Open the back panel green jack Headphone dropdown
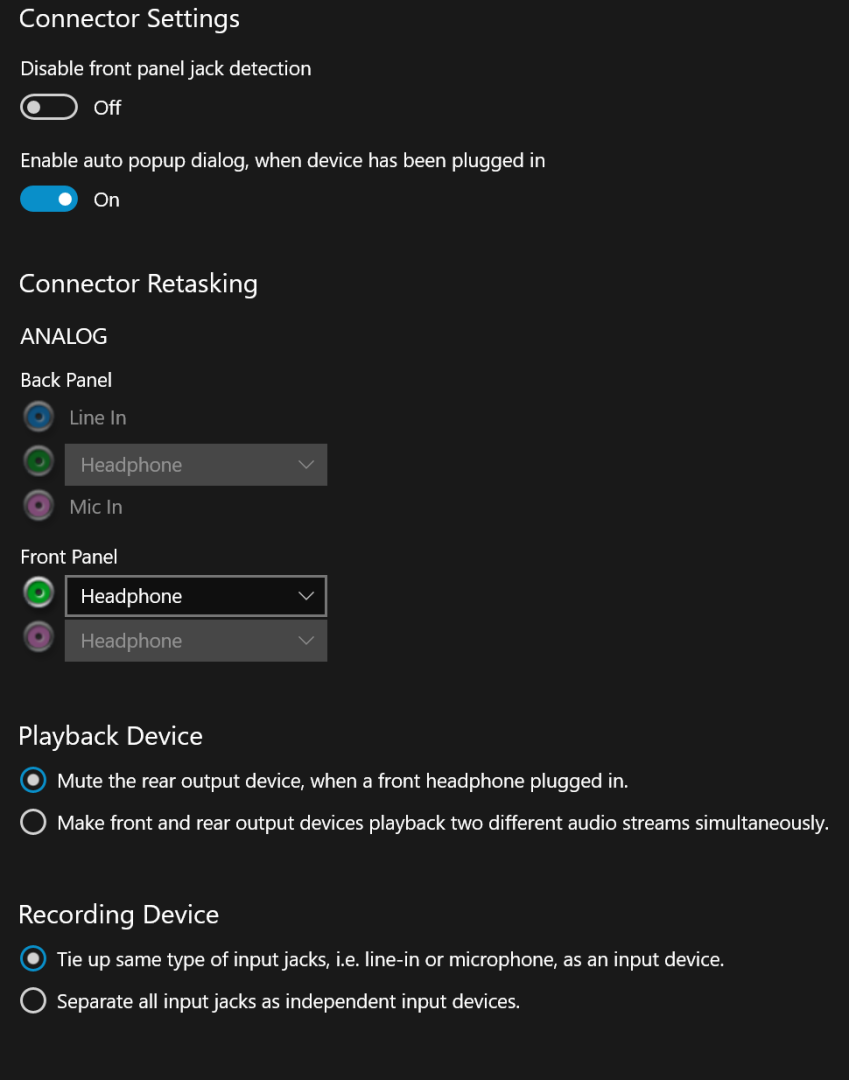849x1080 pixels. tap(196, 465)
